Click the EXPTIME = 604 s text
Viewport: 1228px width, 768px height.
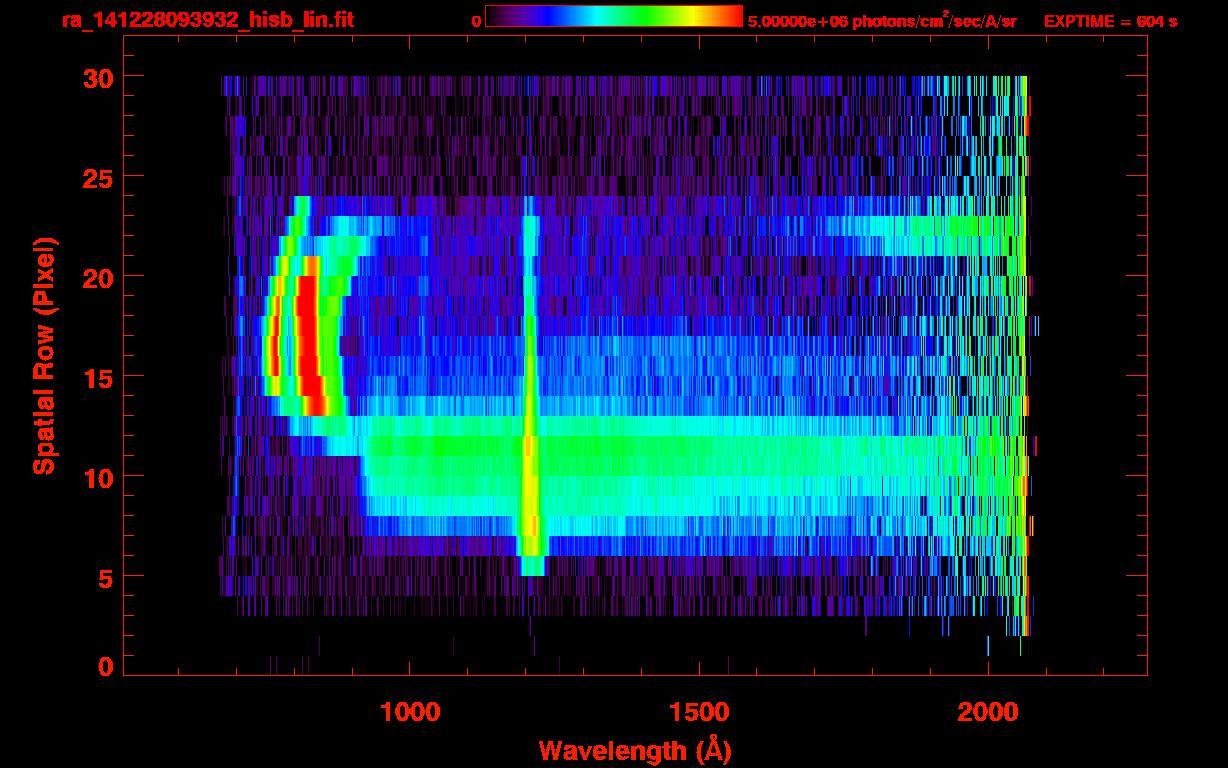point(1110,21)
